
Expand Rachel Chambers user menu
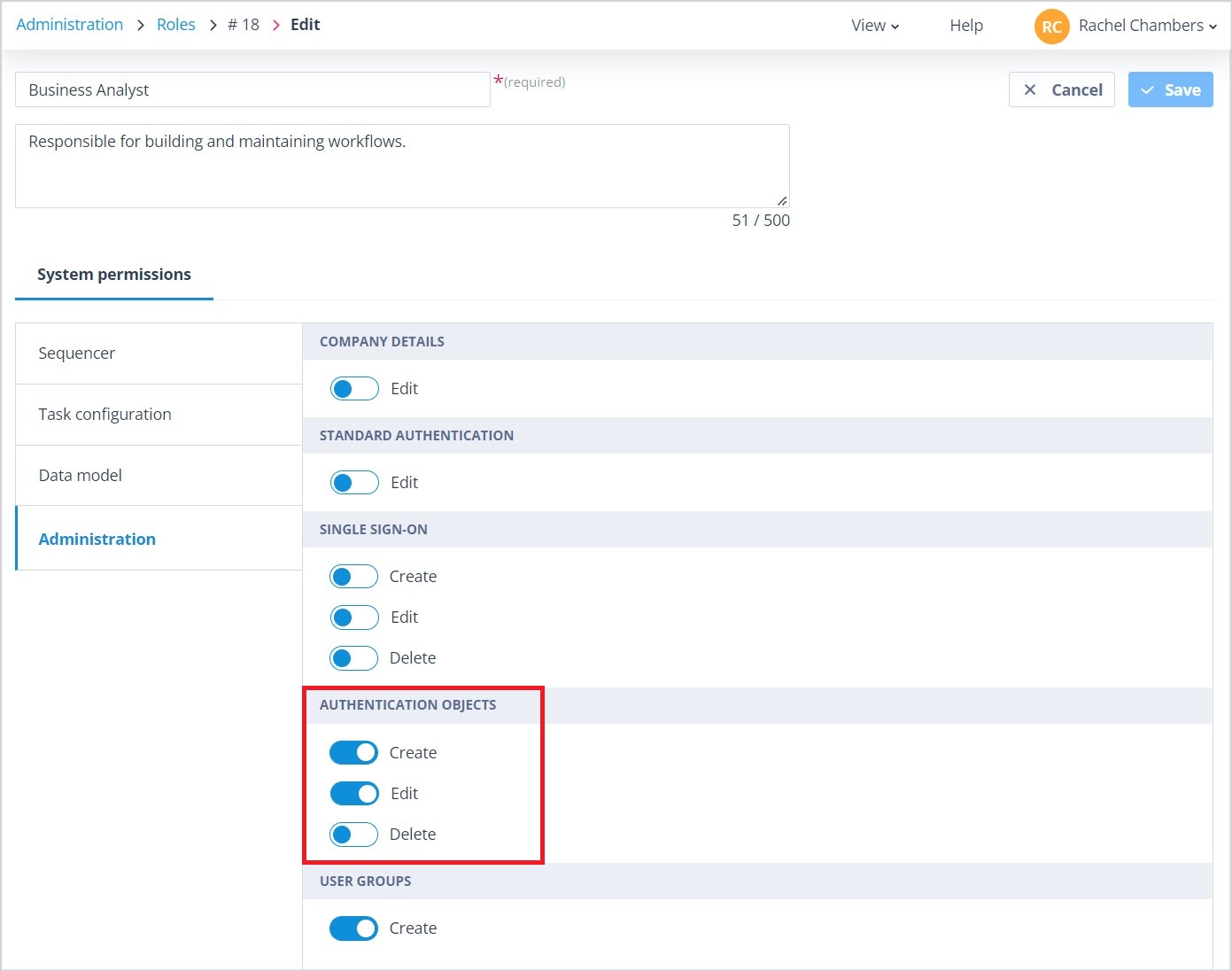[1148, 26]
